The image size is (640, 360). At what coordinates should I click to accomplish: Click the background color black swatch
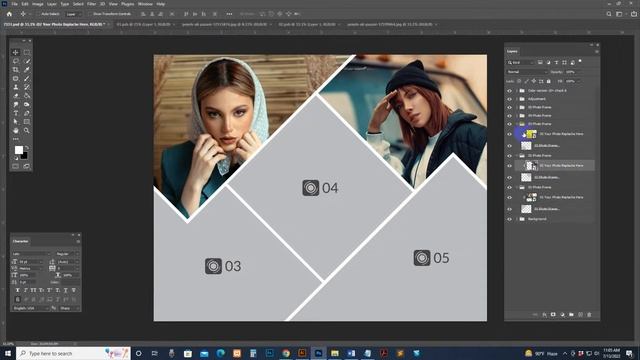coord(25,156)
